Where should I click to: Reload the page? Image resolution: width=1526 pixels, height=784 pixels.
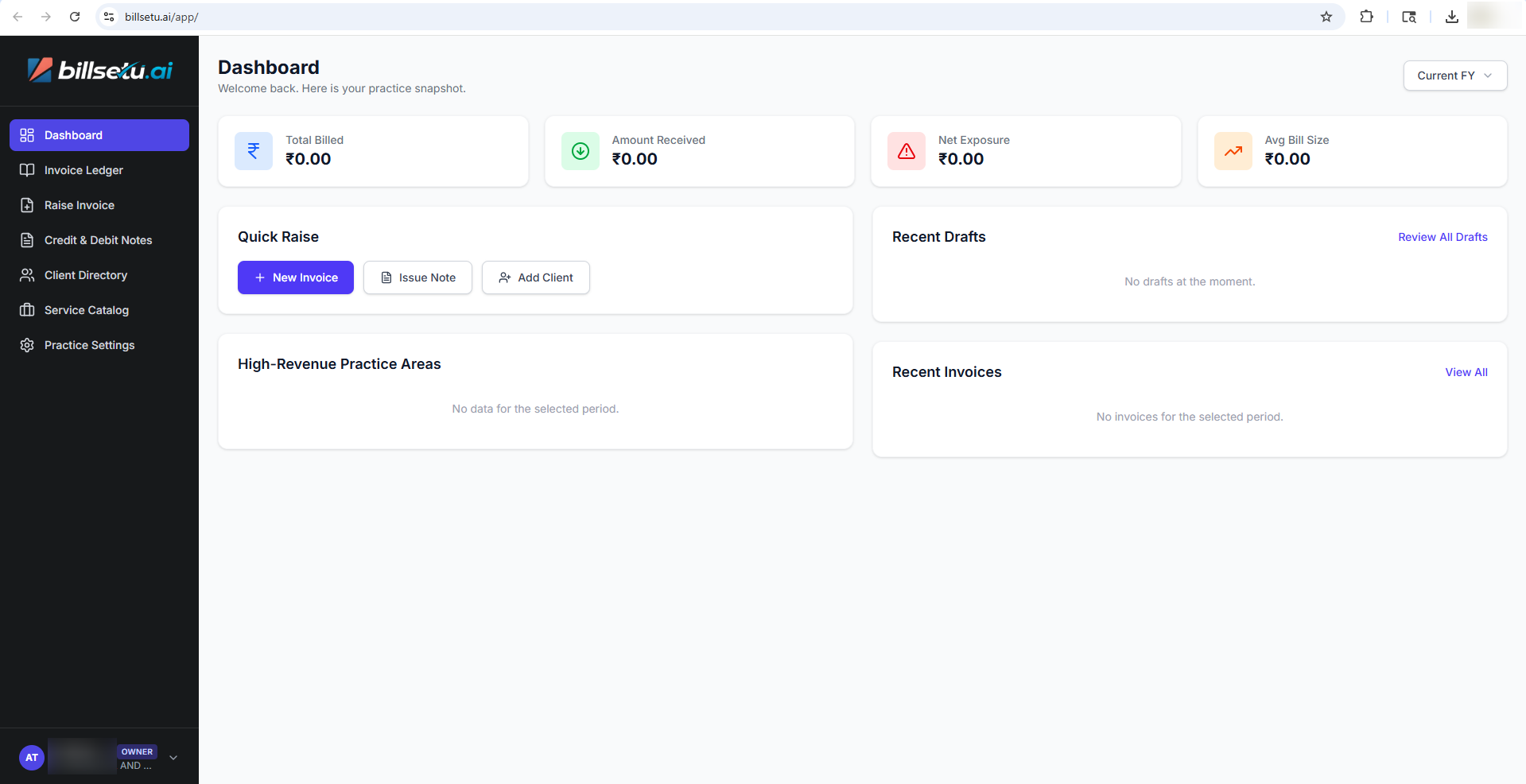click(x=75, y=17)
